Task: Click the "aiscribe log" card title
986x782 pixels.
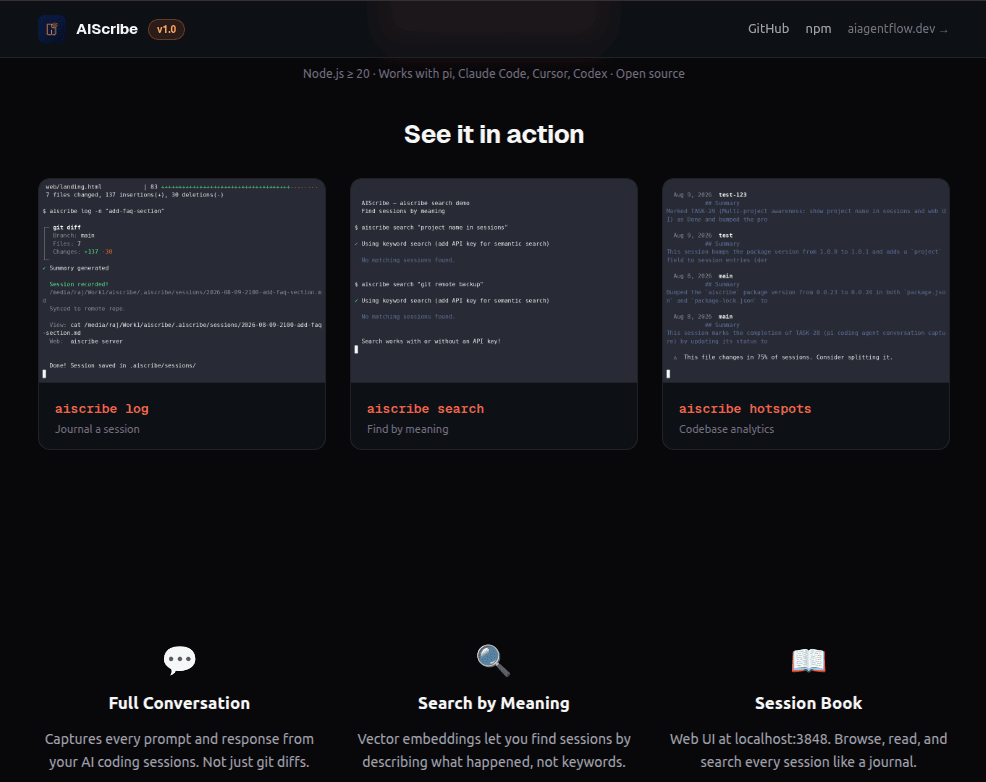Action: [x=102, y=409]
